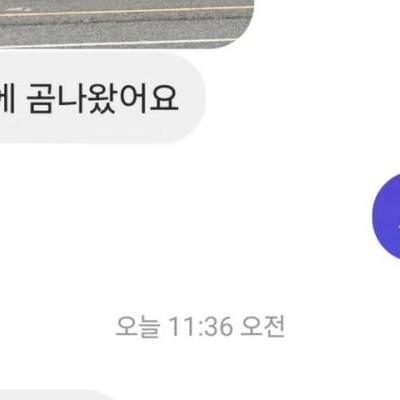Tap the purple circular button
This screenshot has height=400, width=400.
coord(387,217)
